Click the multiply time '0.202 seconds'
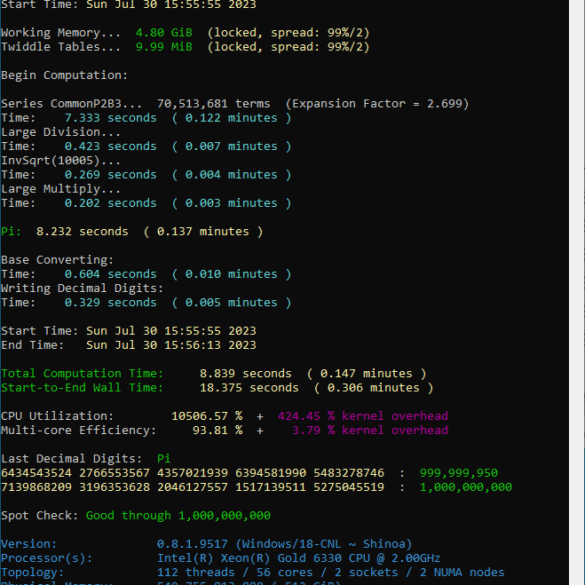Screen dimensions: 585x585 [x=110, y=203]
